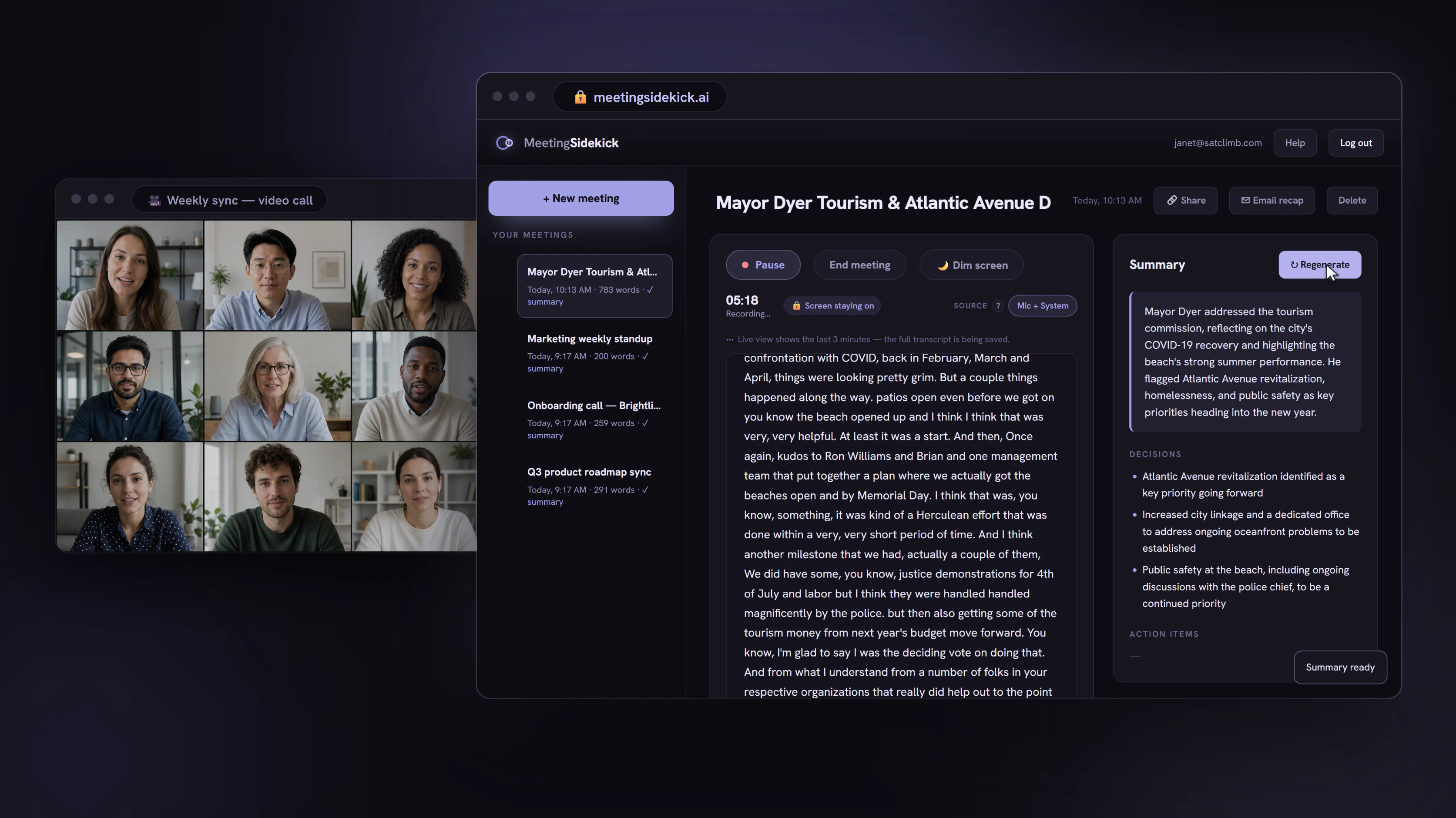Open the Marketing weekly standup meeting
This screenshot has width=1456, height=818.
[x=594, y=353]
